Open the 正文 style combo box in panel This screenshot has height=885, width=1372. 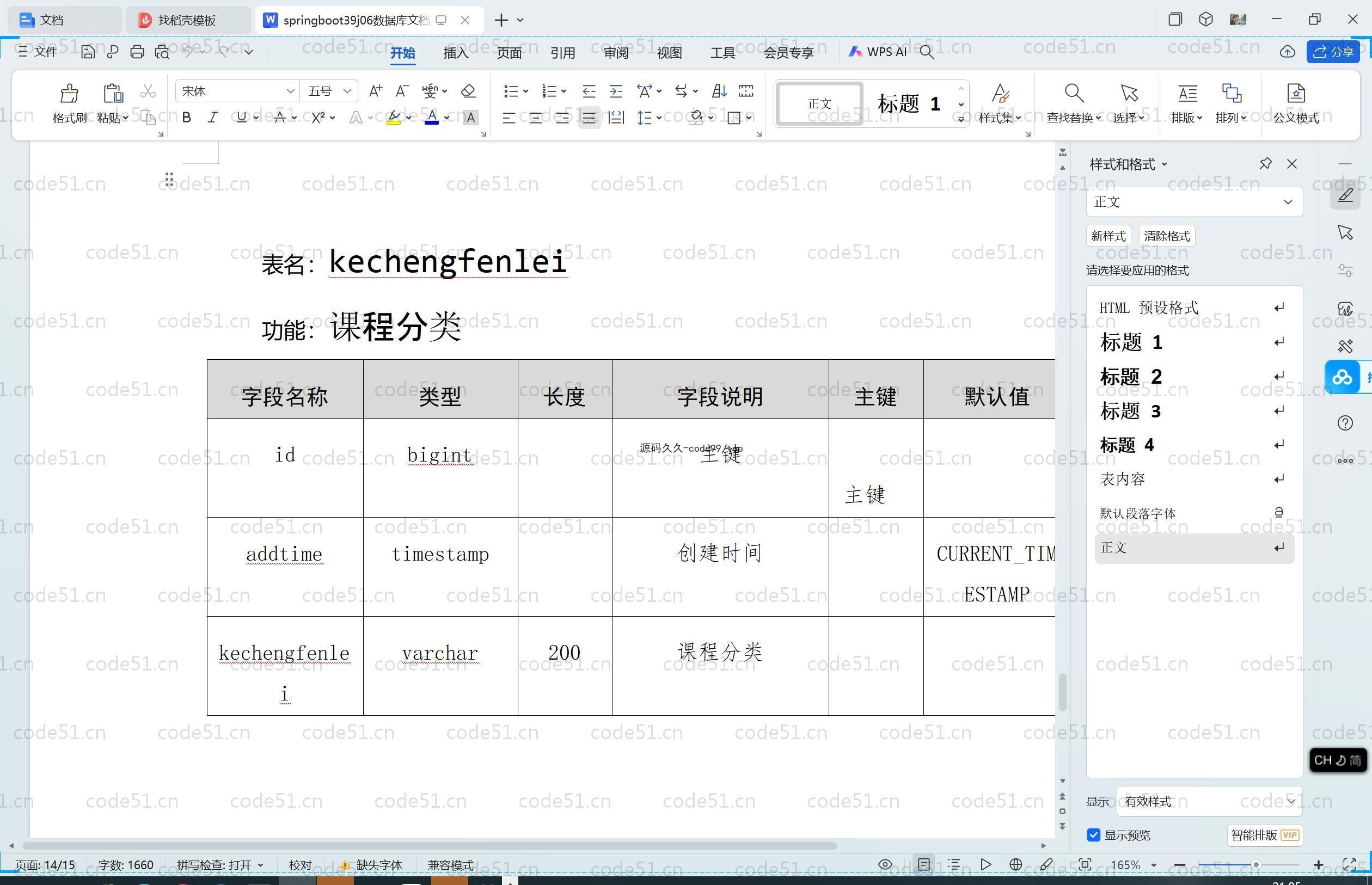pyautogui.click(x=1194, y=202)
